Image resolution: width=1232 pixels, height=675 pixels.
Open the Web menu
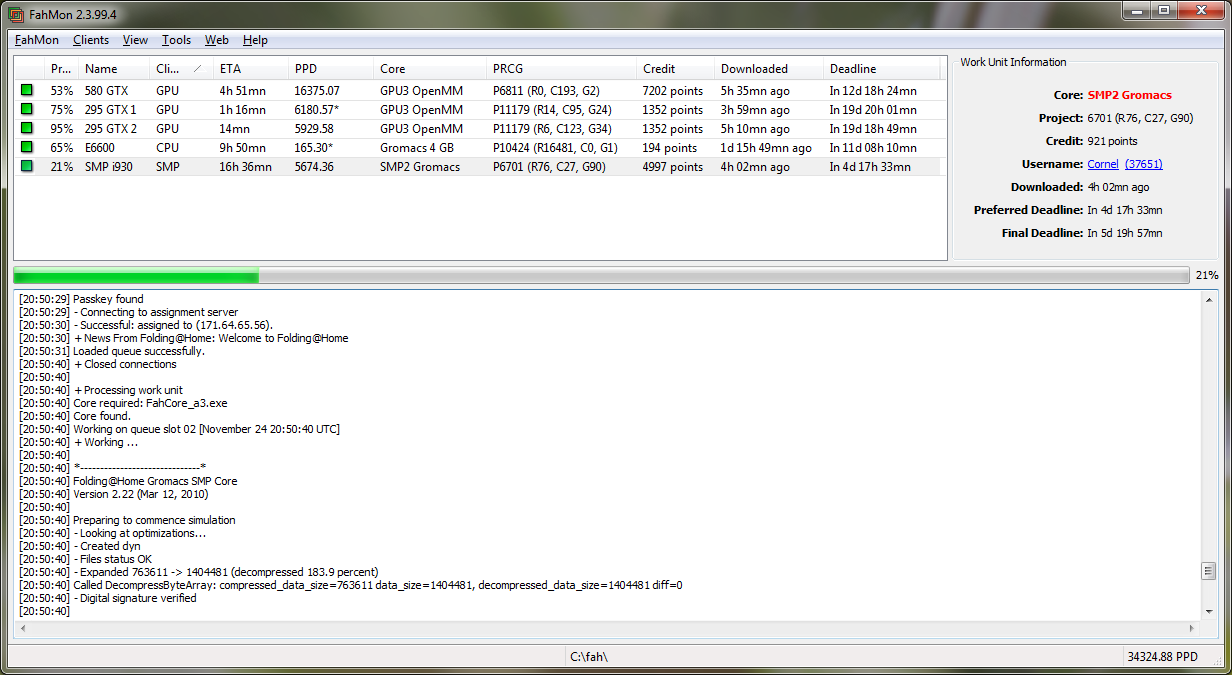[x=217, y=40]
